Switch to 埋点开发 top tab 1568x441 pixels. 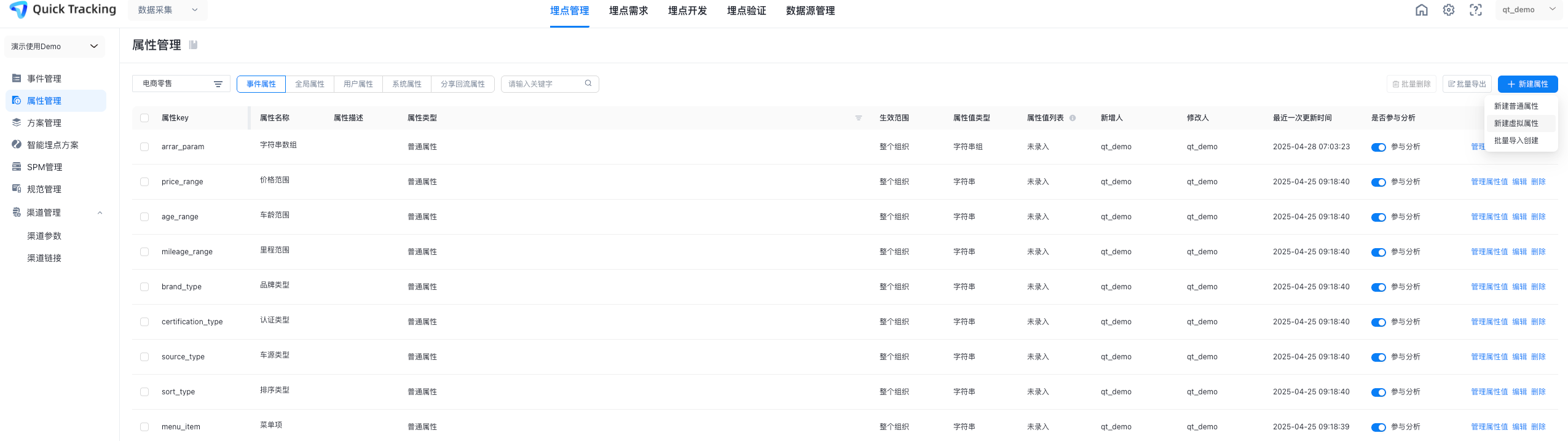(687, 10)
